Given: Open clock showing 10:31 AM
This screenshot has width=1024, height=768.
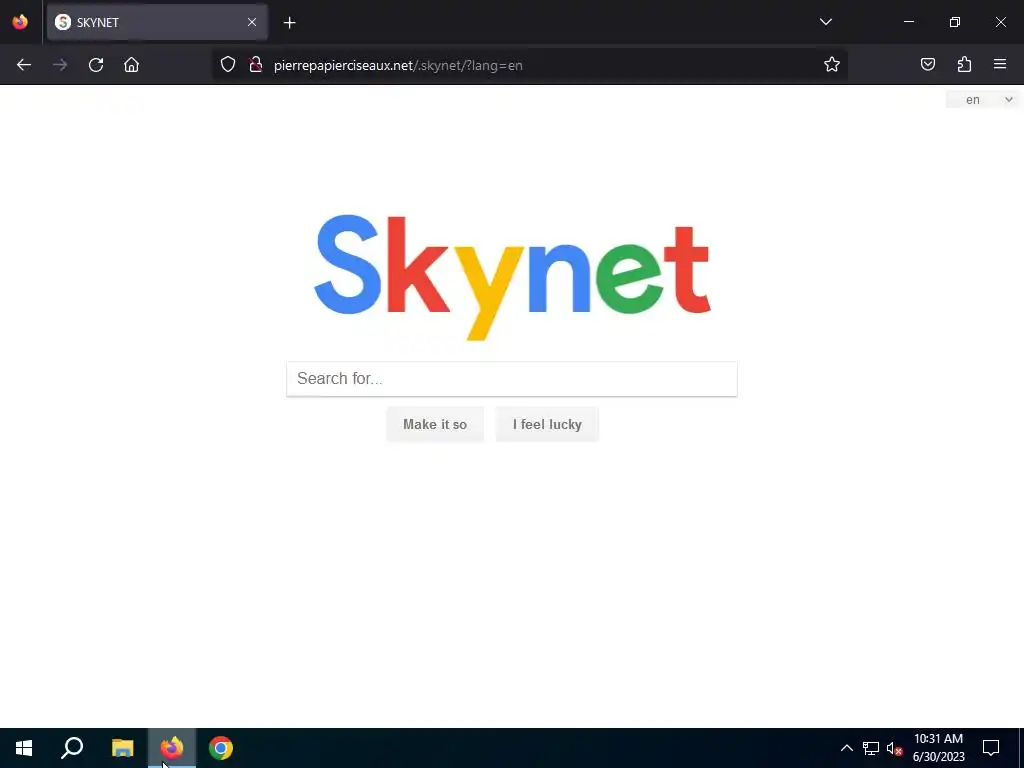Looking at the screenshot, I should (938, 748).
